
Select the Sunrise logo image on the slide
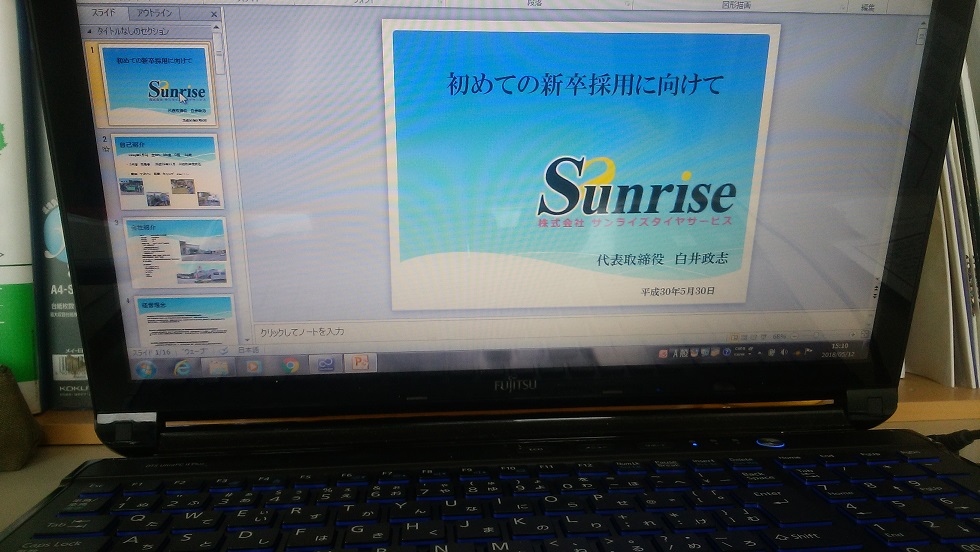636,193
